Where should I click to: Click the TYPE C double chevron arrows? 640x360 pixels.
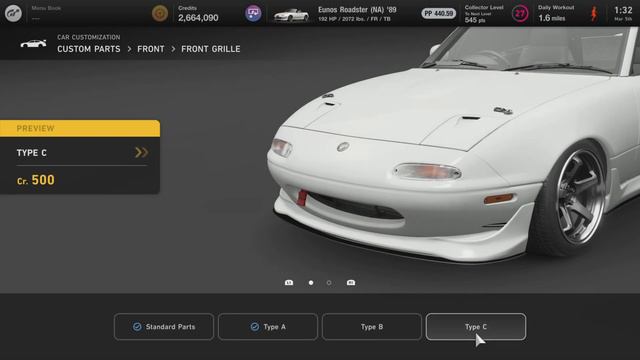(141, 153)
